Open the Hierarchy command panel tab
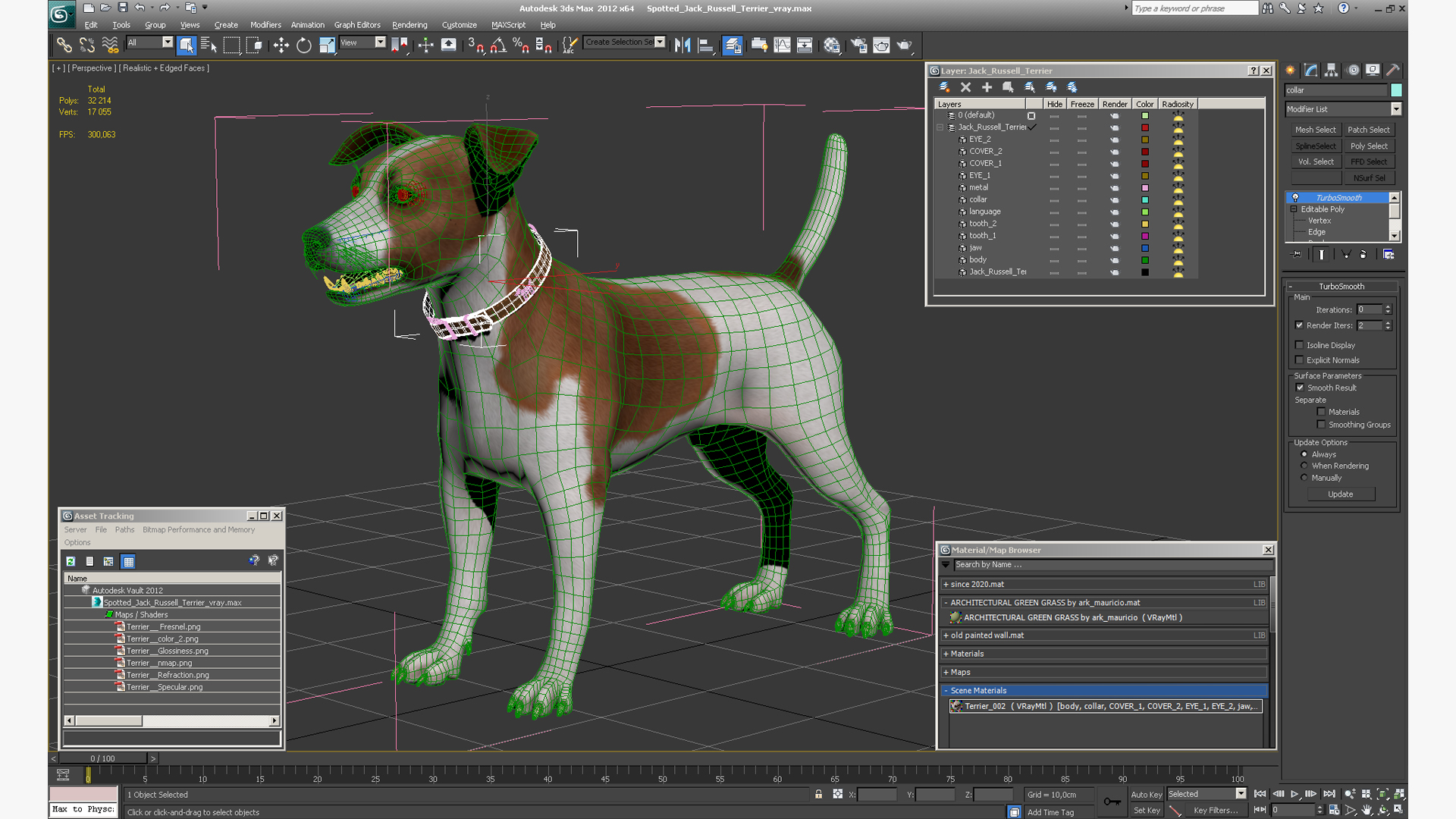 click(1332, 70)
